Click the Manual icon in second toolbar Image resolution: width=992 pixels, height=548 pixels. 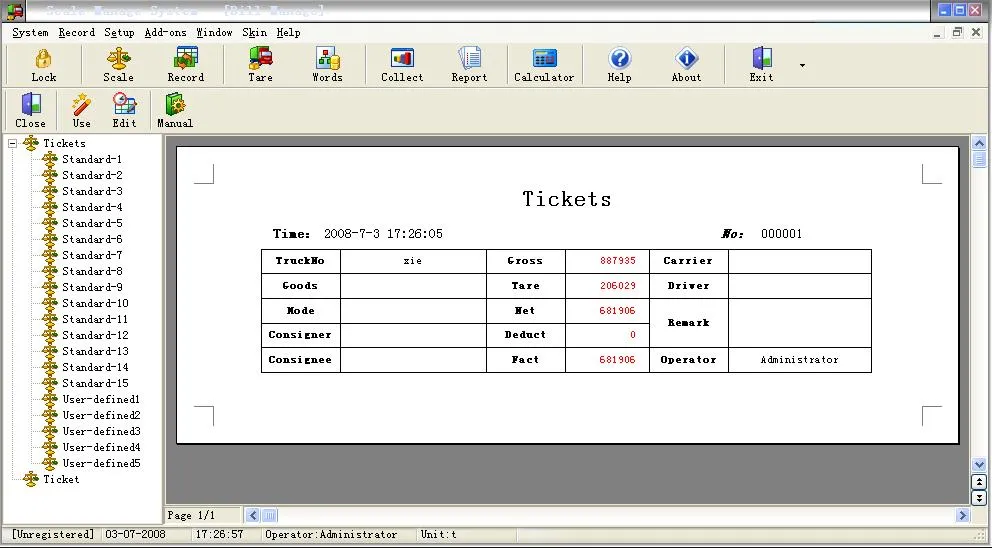175,110
